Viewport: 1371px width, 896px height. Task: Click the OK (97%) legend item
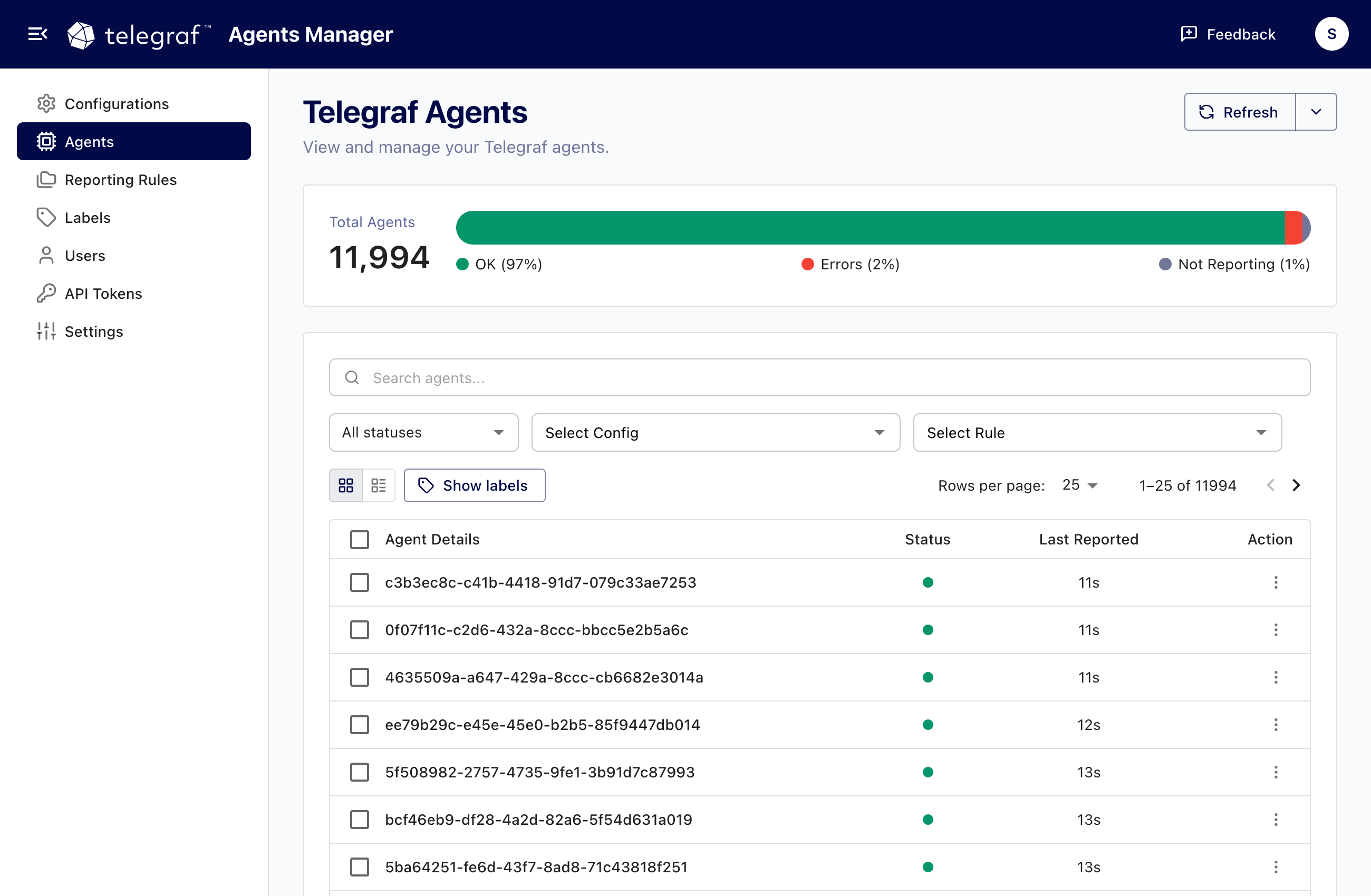point(499,264)
